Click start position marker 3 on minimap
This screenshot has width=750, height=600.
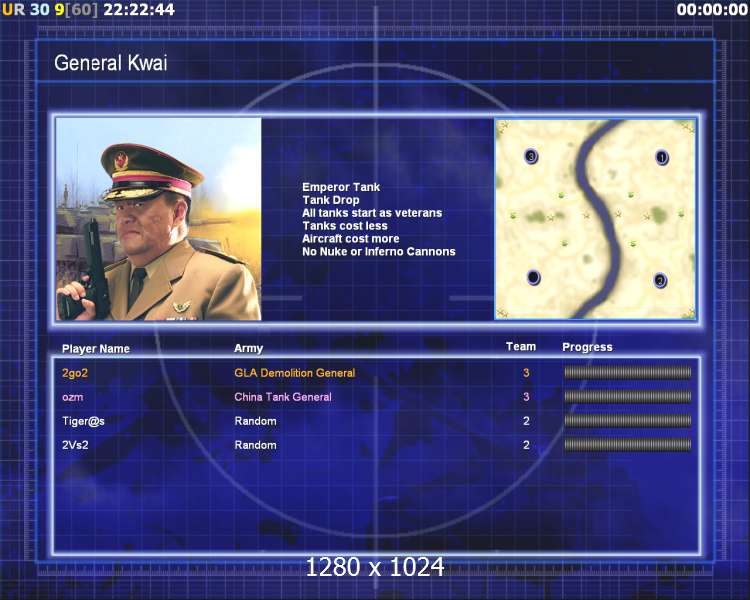[x=531, y=156]
